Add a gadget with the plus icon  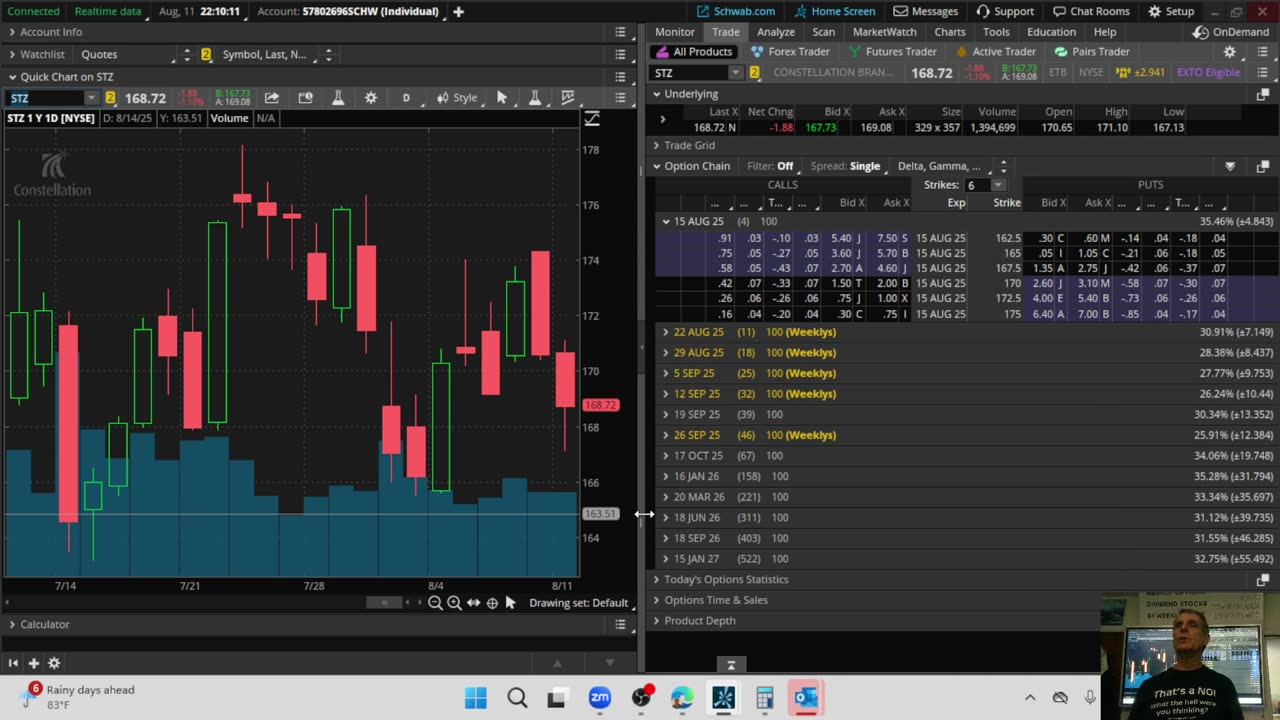(33, 662)
